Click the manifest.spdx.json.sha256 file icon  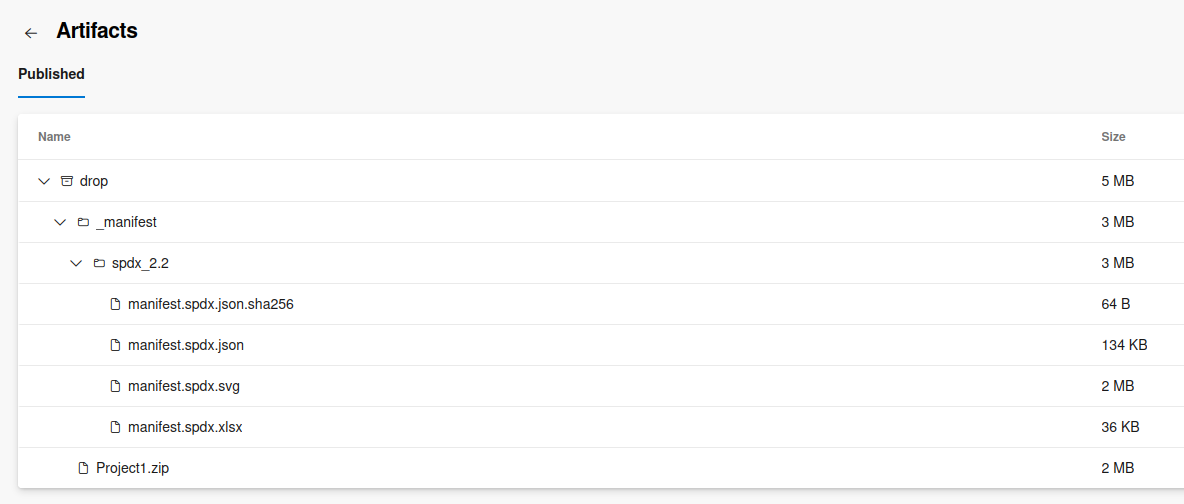pos(115,304)
